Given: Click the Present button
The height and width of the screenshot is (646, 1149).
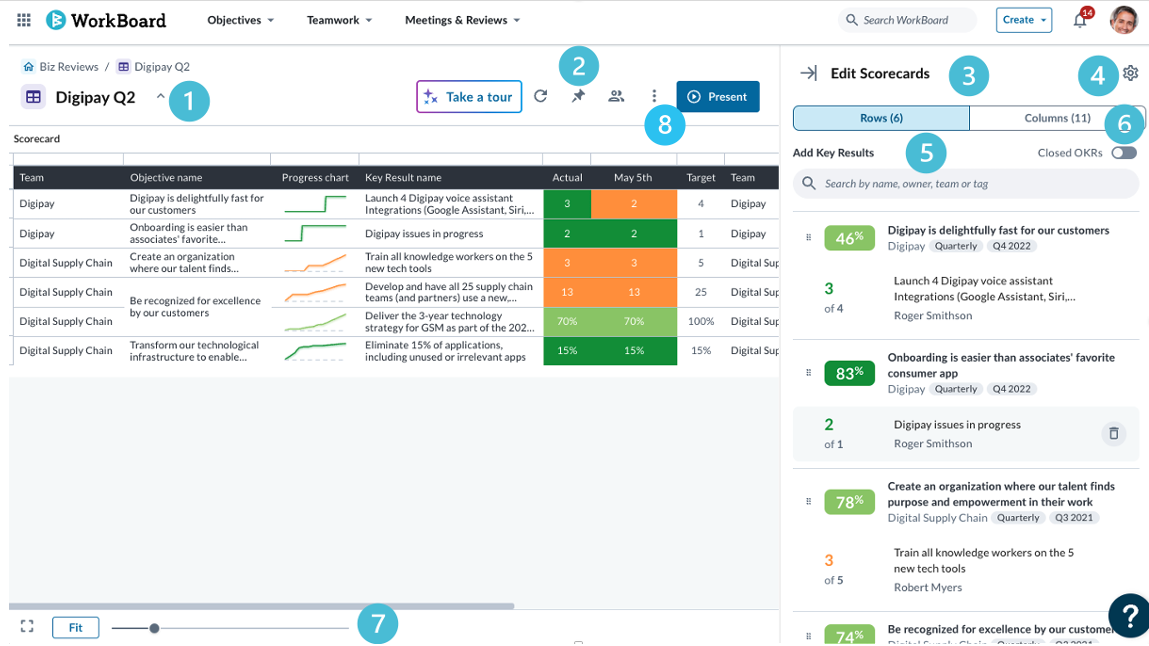Looking at the screenshot, I should point(718,97).
